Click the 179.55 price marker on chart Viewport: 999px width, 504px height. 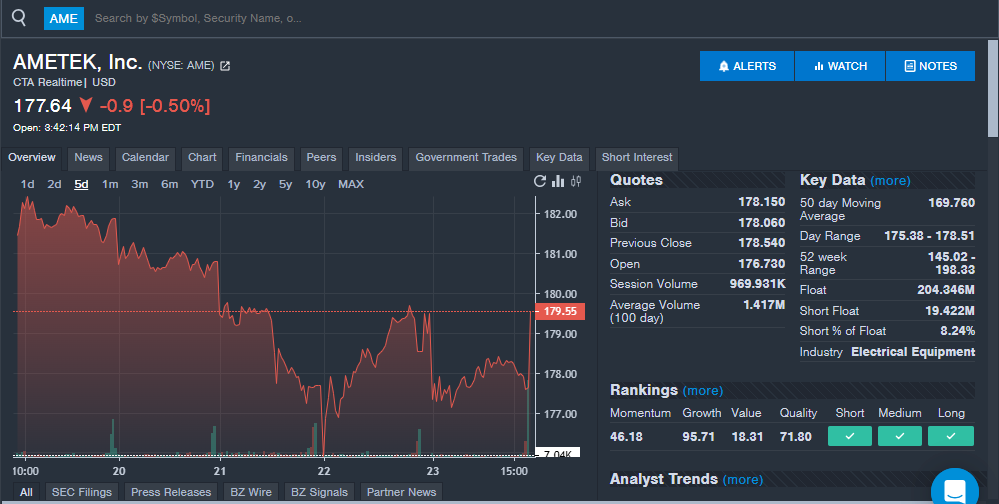click(560, 312)
